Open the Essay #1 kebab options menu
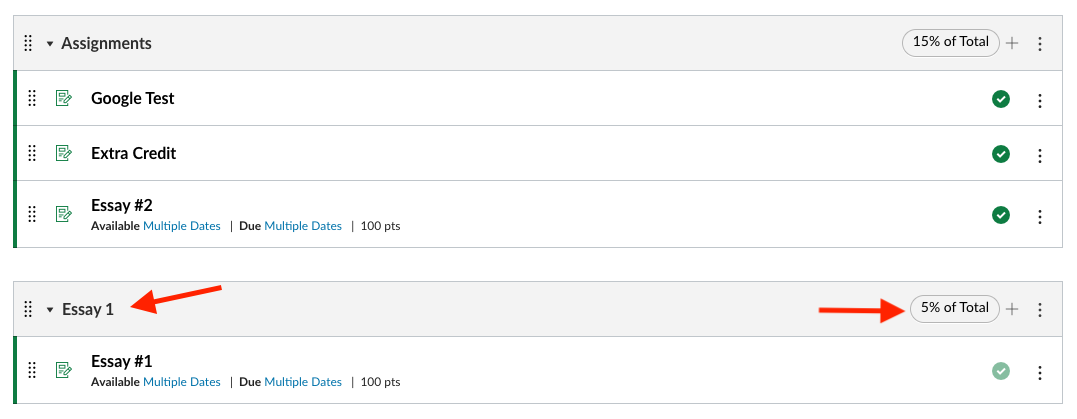 [1040, 372]
